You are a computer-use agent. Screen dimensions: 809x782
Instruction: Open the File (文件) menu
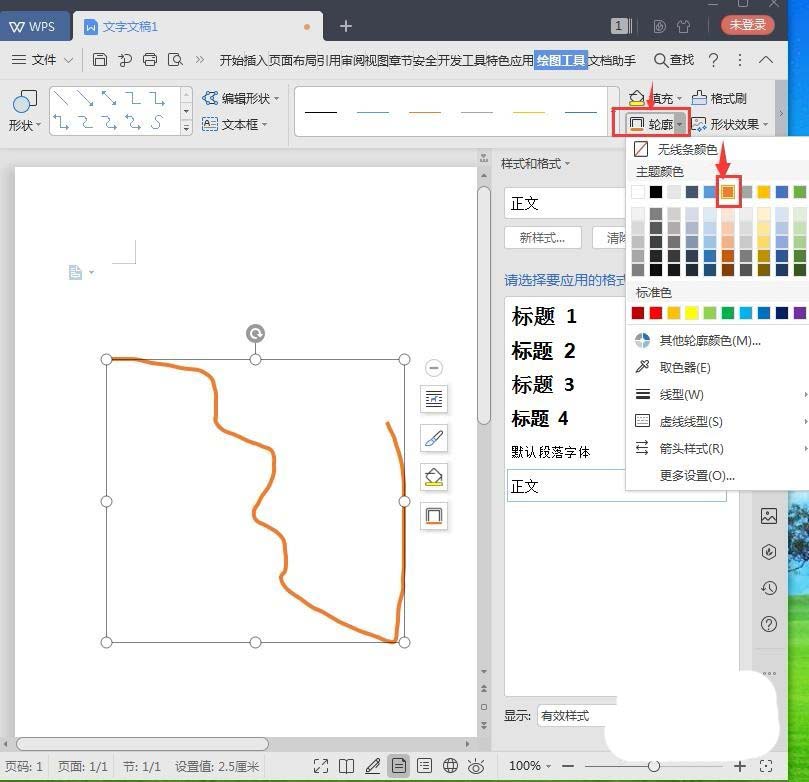point(41,60)
